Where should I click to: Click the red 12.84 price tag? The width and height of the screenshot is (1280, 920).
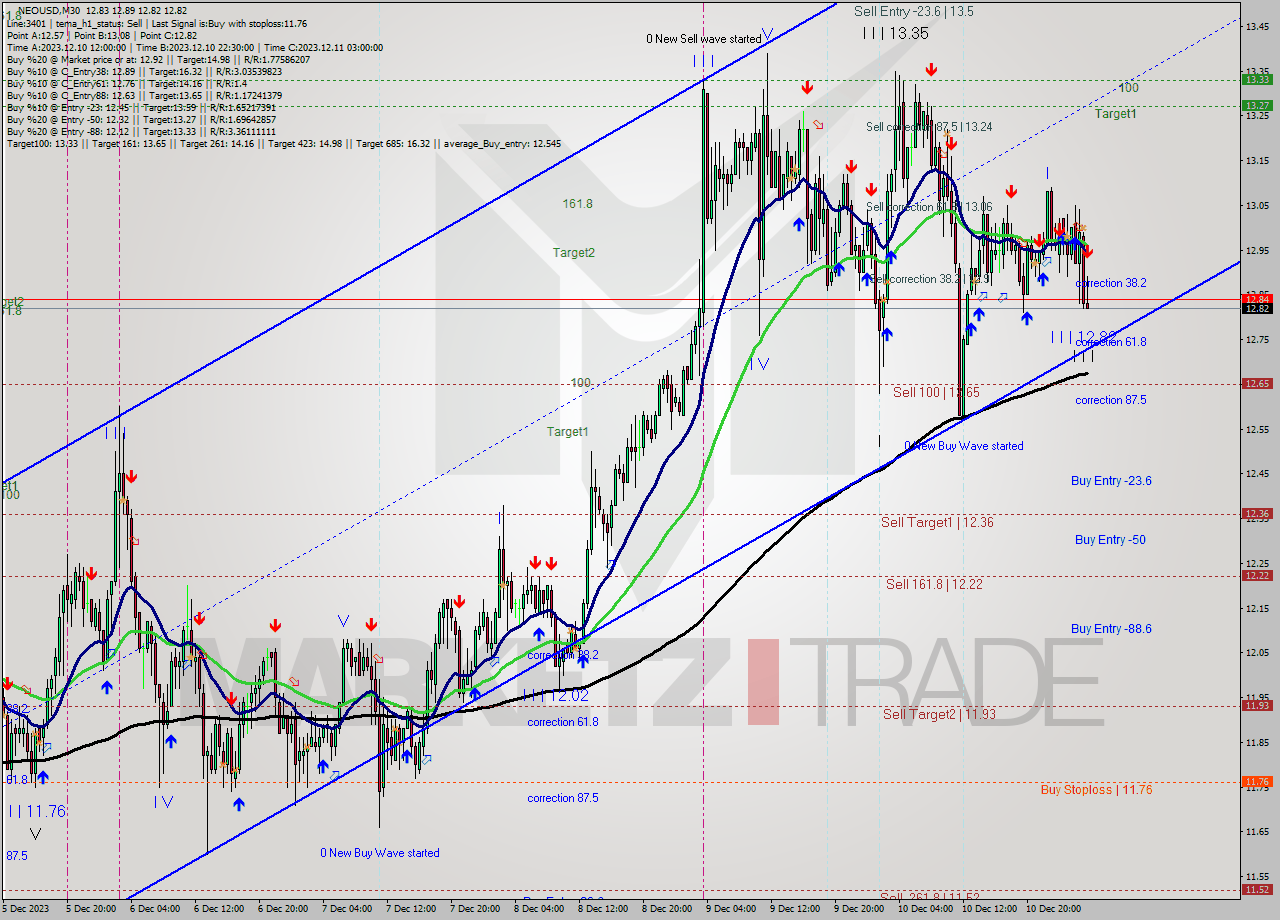coord(1257,298)
